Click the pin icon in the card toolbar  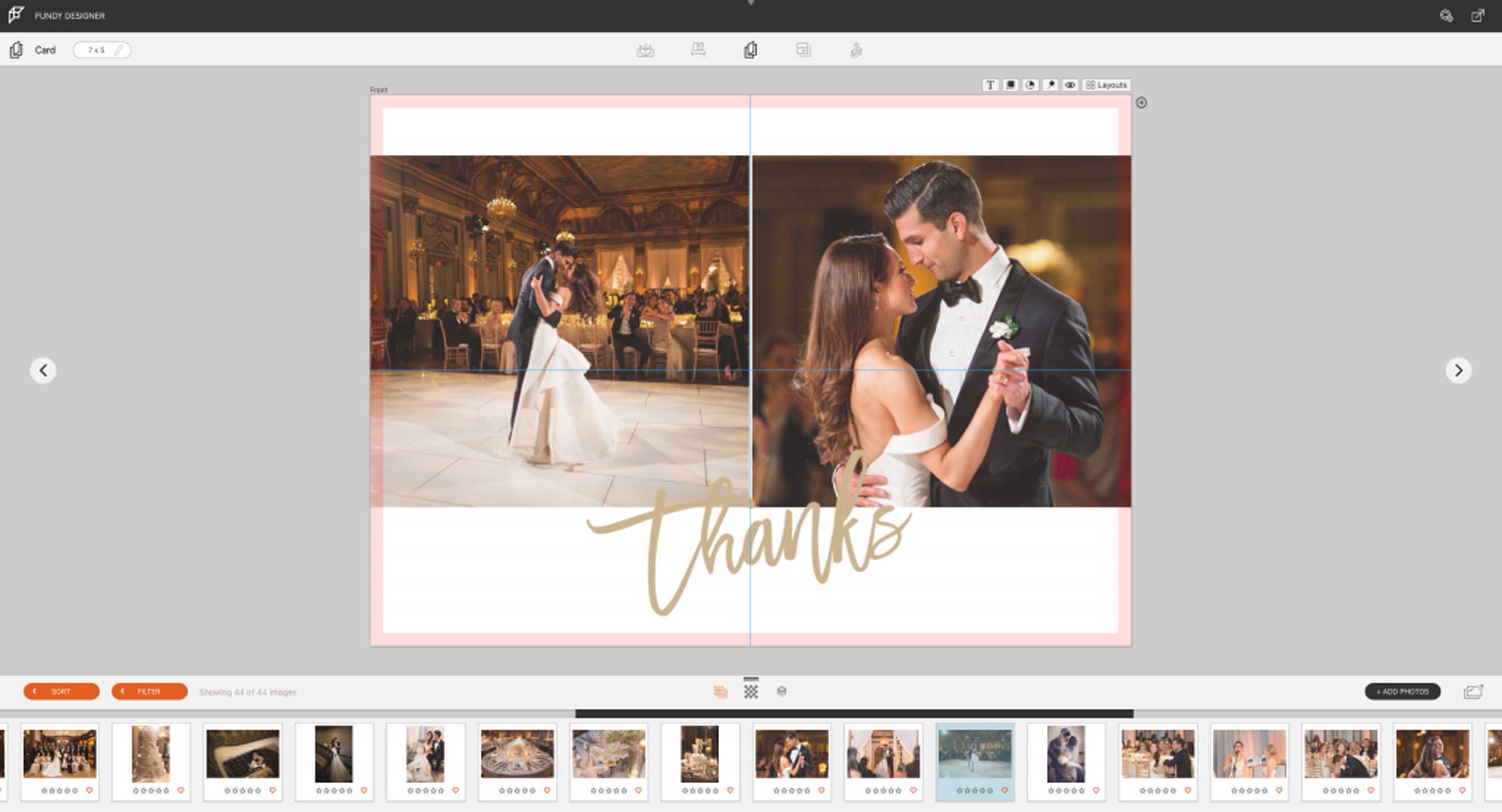[x=1050, y=85]
